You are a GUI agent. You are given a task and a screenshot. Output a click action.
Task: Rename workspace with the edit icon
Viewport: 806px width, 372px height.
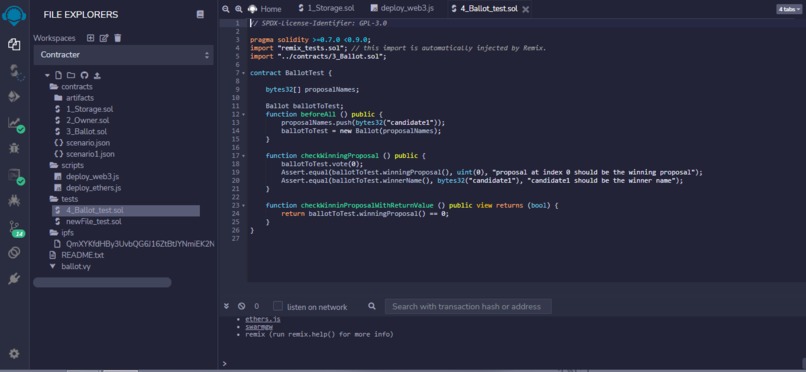104,38
